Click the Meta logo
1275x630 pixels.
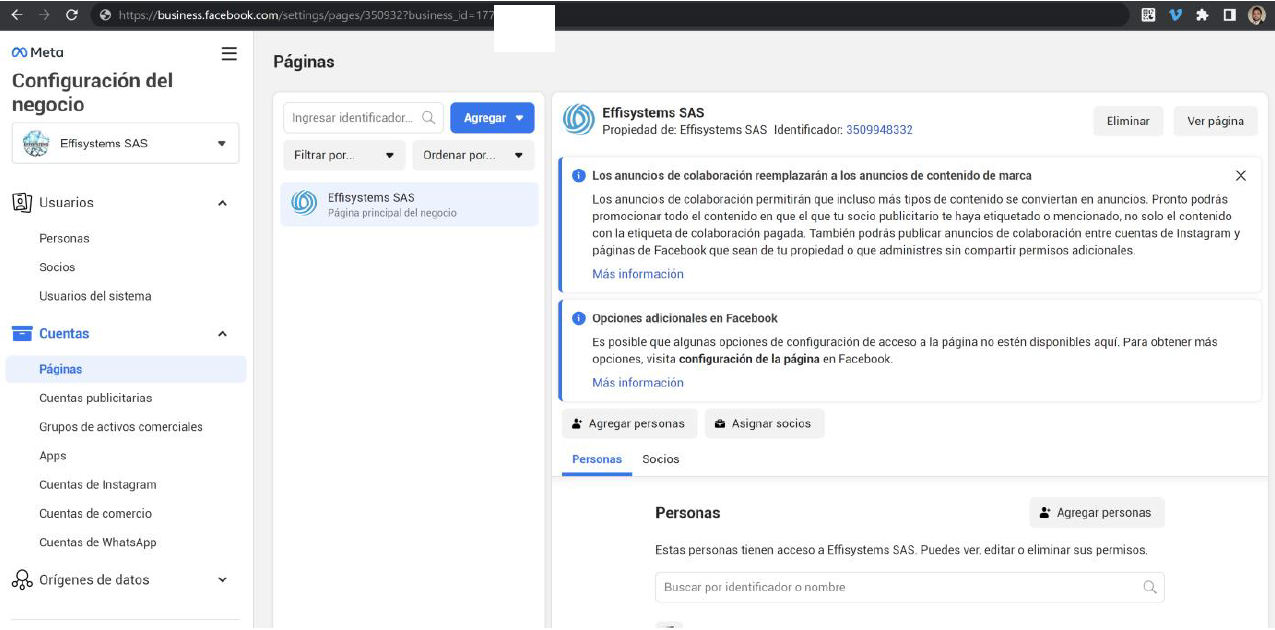pos(37,53)
